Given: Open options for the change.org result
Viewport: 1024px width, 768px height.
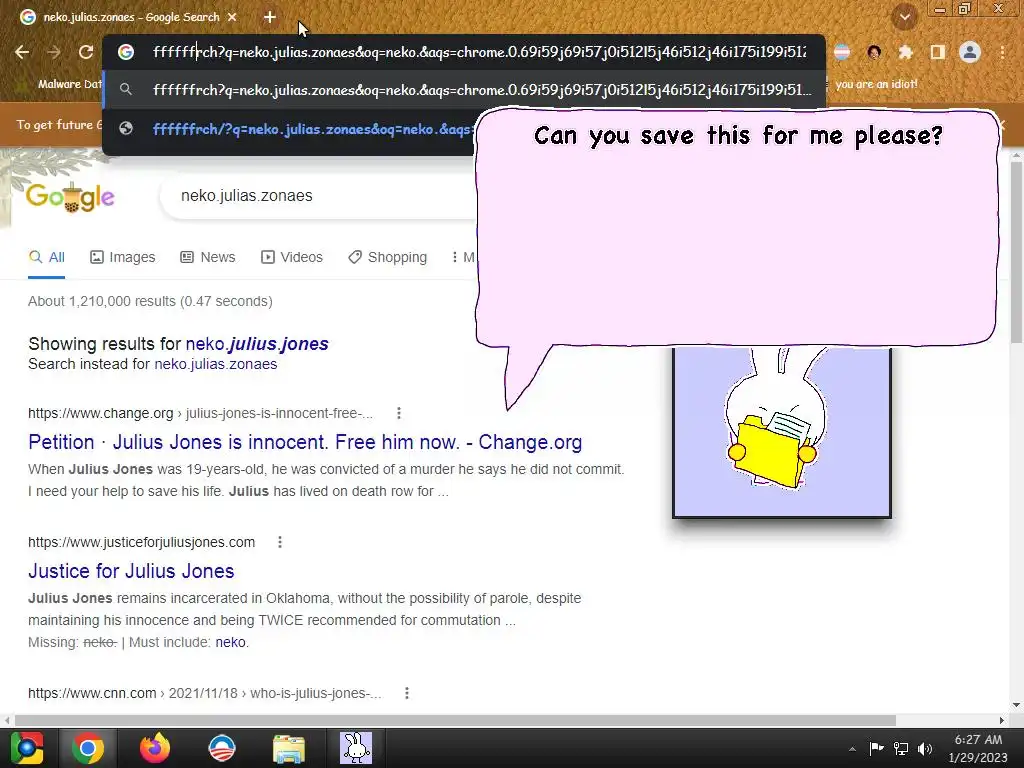Looking at the screenshot, I should click(x=399, y=413).
